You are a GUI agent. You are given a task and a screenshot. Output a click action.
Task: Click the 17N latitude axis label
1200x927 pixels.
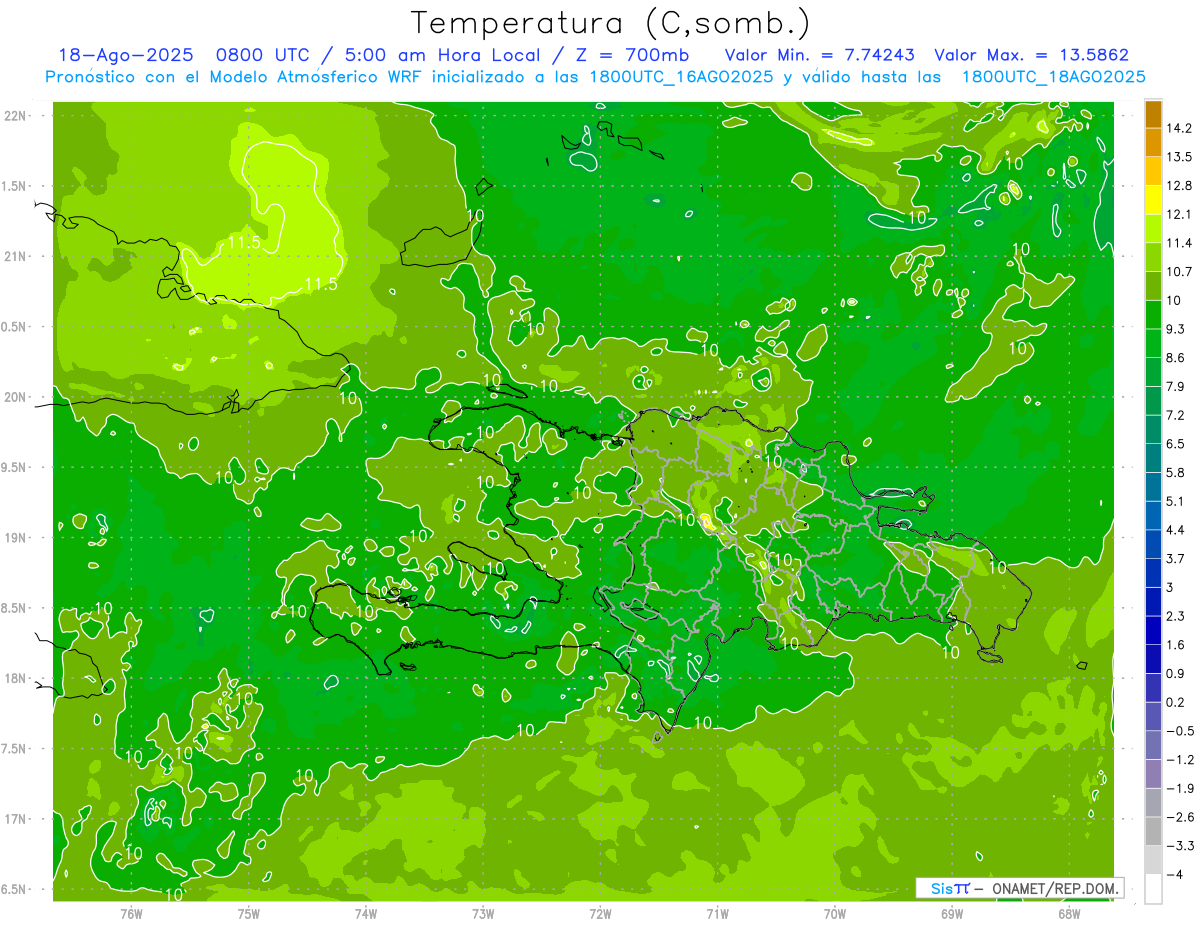pyautogui.click(x=16, y=819)
